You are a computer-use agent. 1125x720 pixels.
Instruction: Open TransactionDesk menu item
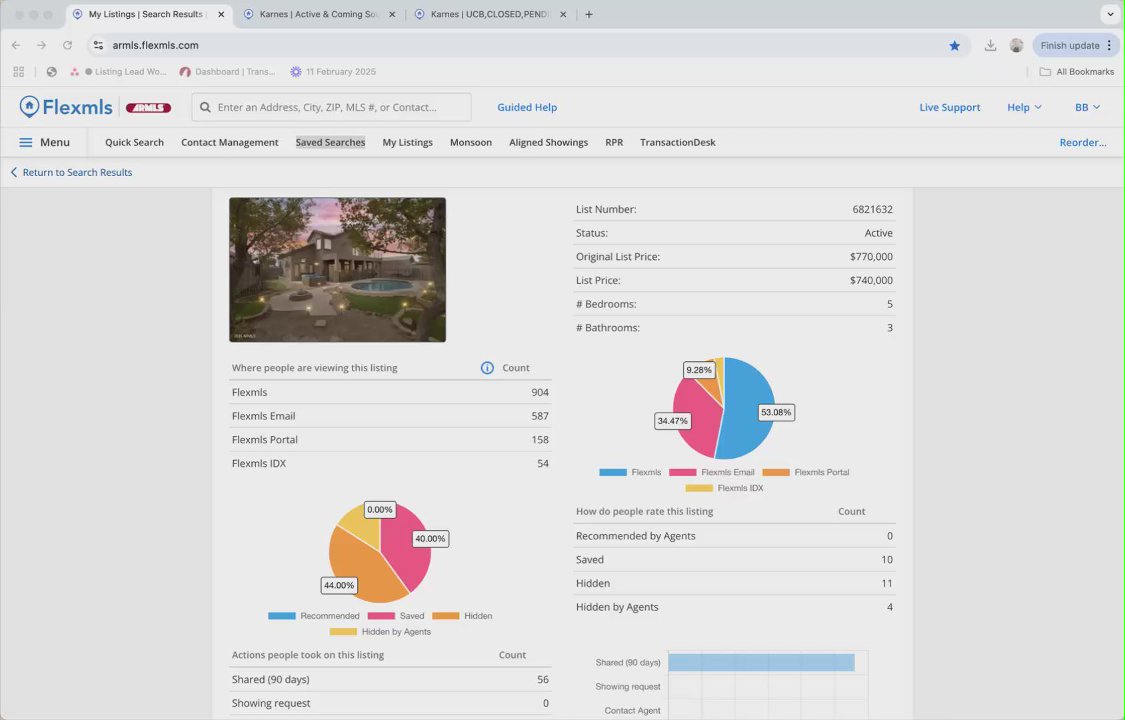pyautogui.click(x=677, y=142)
